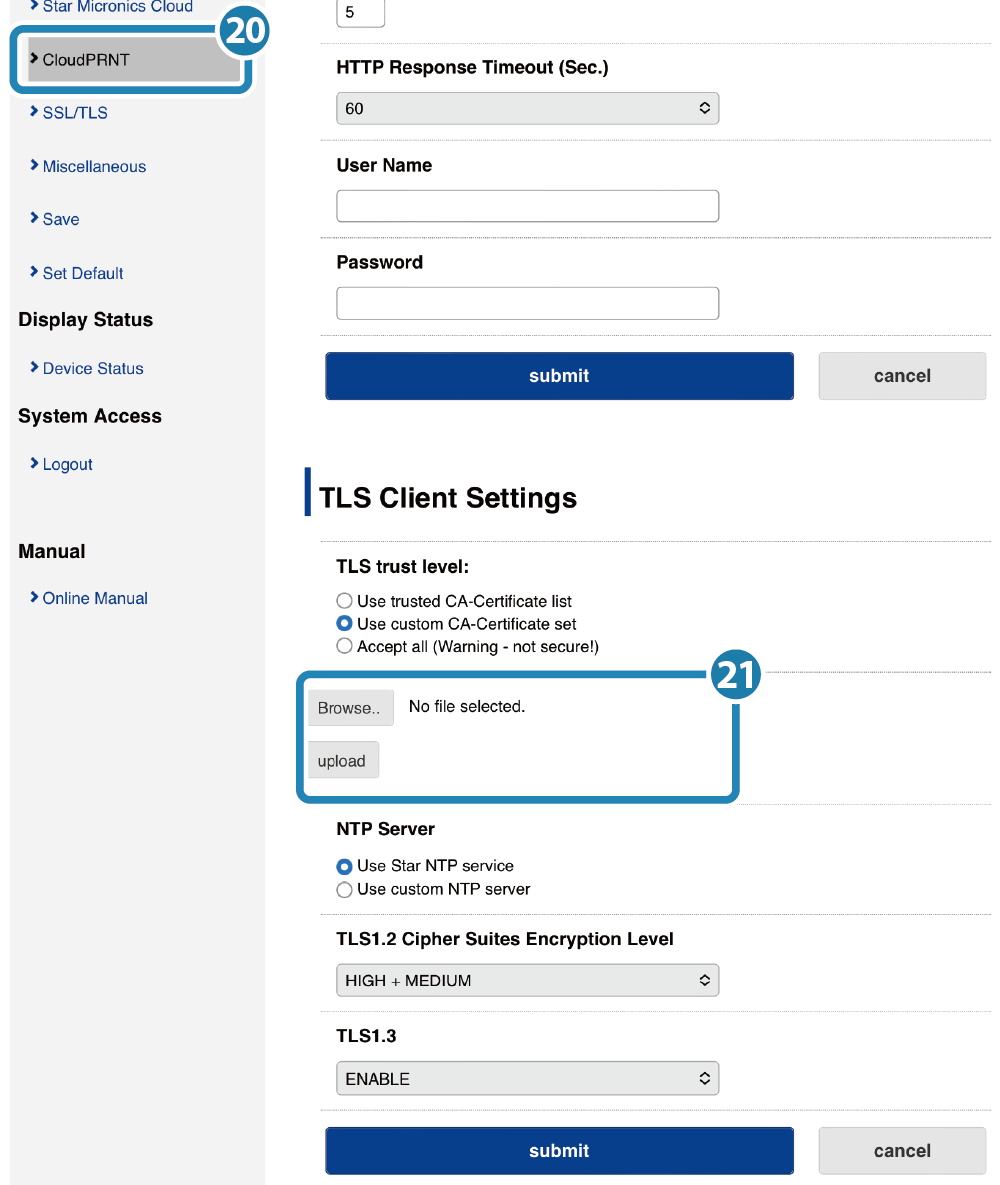Screen dimensions: 1000x1185
Task: Open the Online Manual link
Action: click(94, 598)
